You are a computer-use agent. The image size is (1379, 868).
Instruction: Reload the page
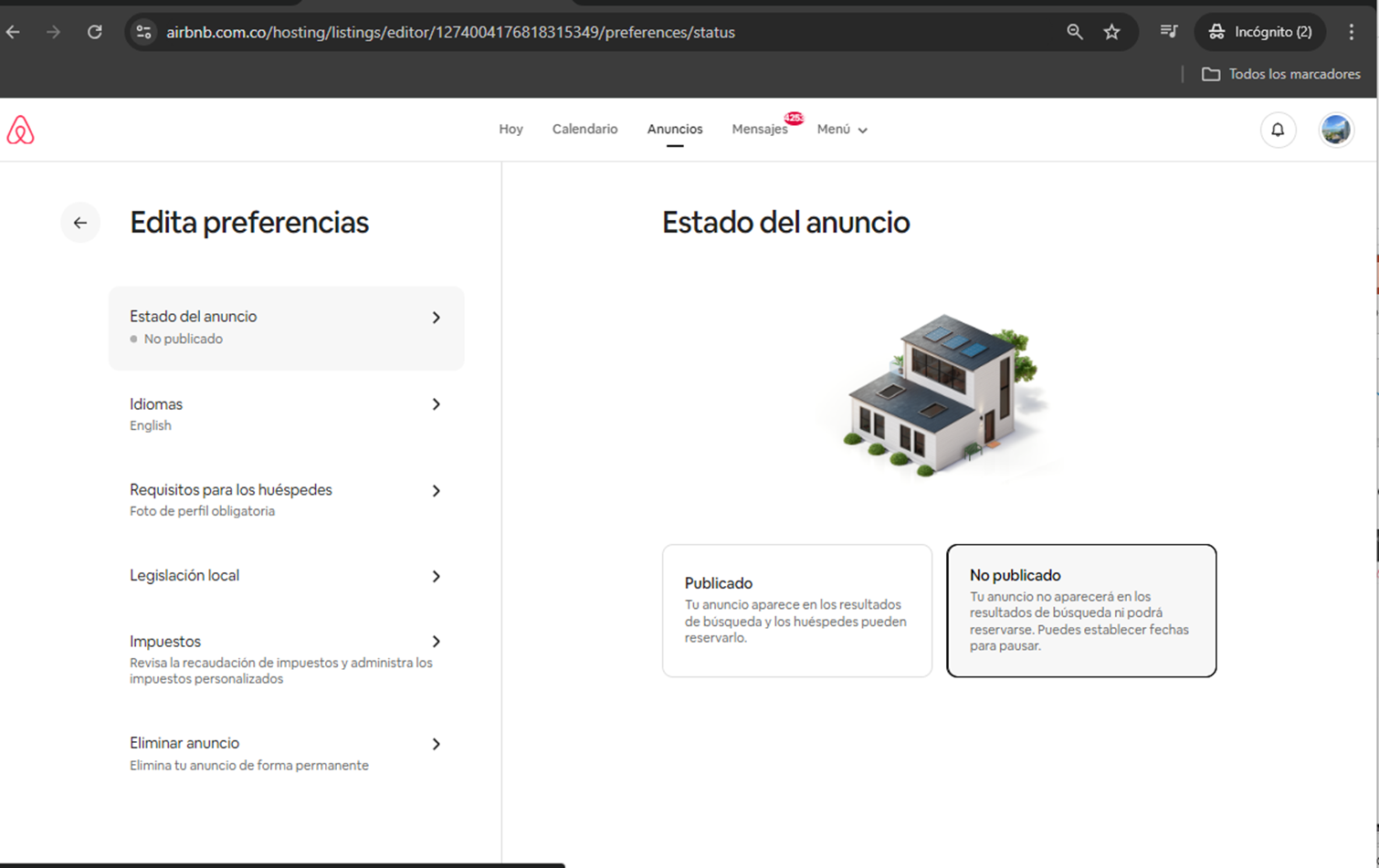95,32
